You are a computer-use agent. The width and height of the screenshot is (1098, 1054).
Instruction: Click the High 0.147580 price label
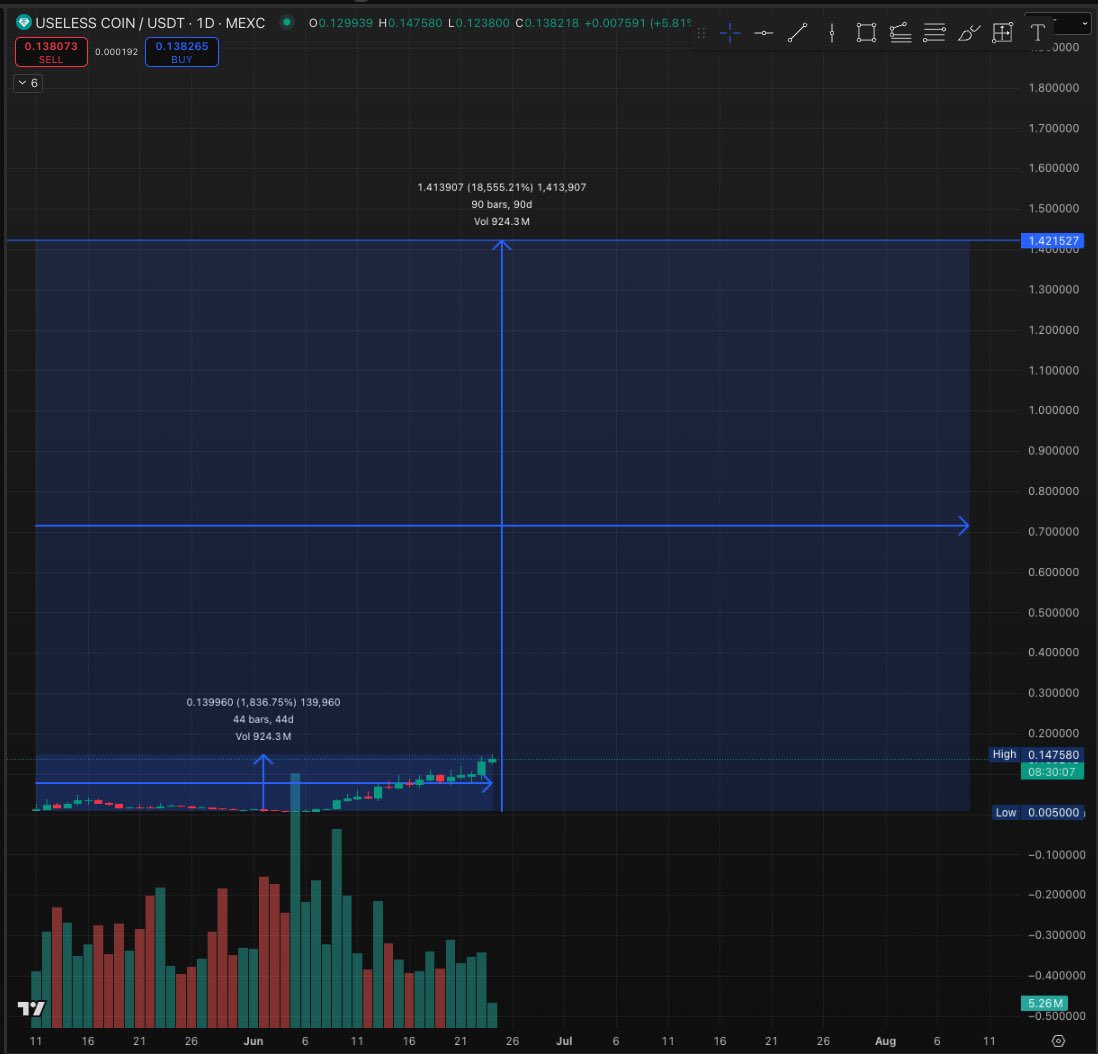1036,754
